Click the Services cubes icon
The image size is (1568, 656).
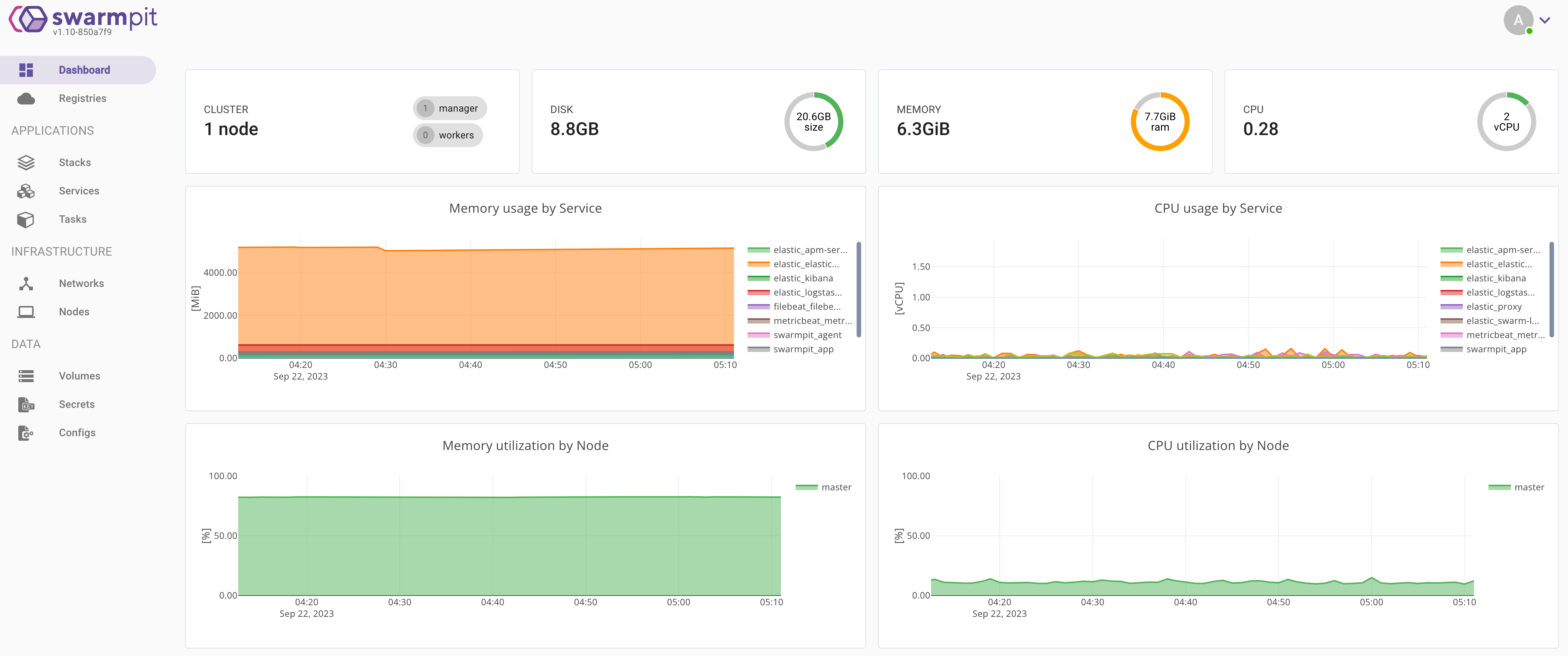tap(25, 191)
